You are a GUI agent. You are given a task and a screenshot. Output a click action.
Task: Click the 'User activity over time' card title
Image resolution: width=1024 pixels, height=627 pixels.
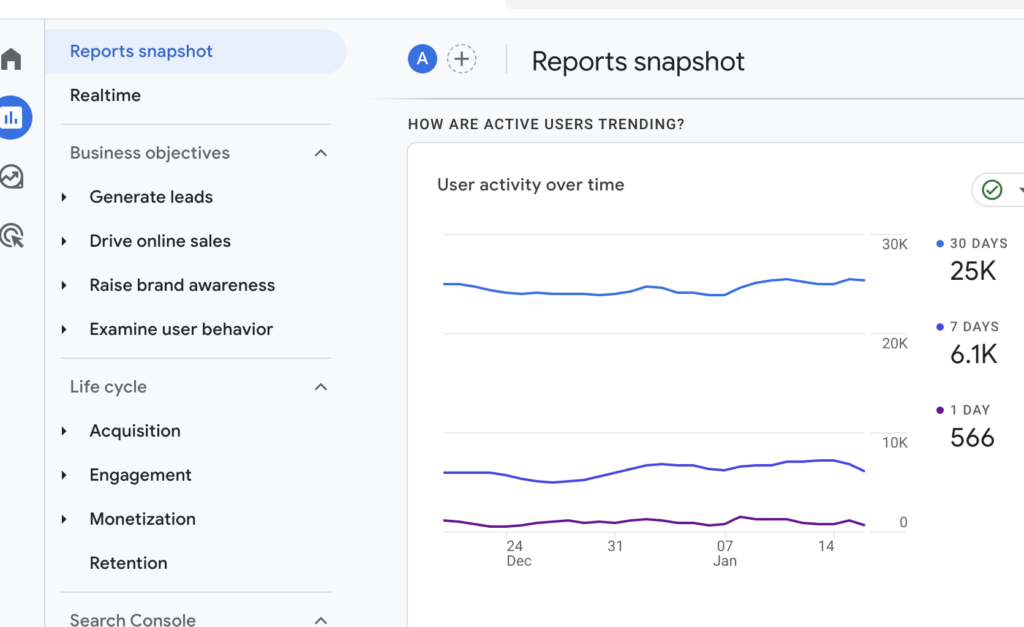coord(530,185)
